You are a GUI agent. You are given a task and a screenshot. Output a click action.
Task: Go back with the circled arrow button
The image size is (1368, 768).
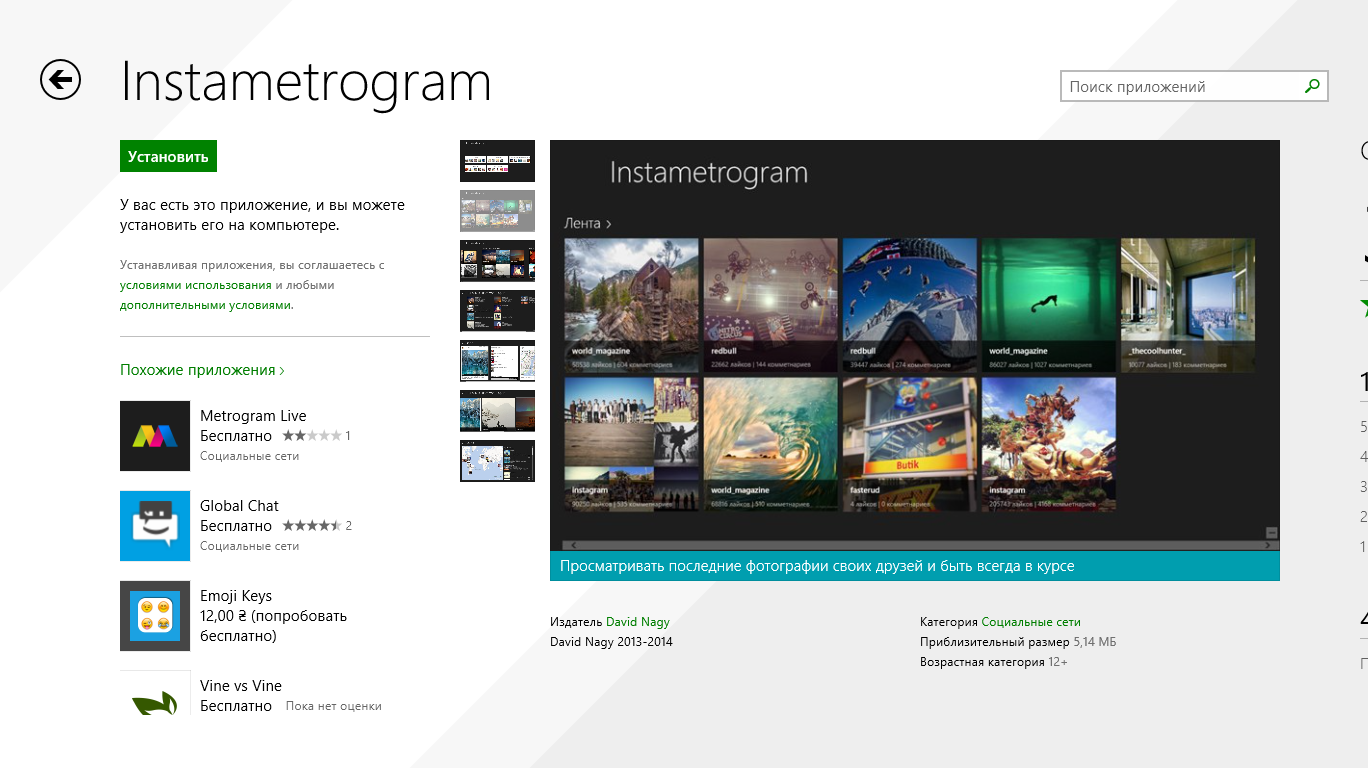(x=60, y=80)
